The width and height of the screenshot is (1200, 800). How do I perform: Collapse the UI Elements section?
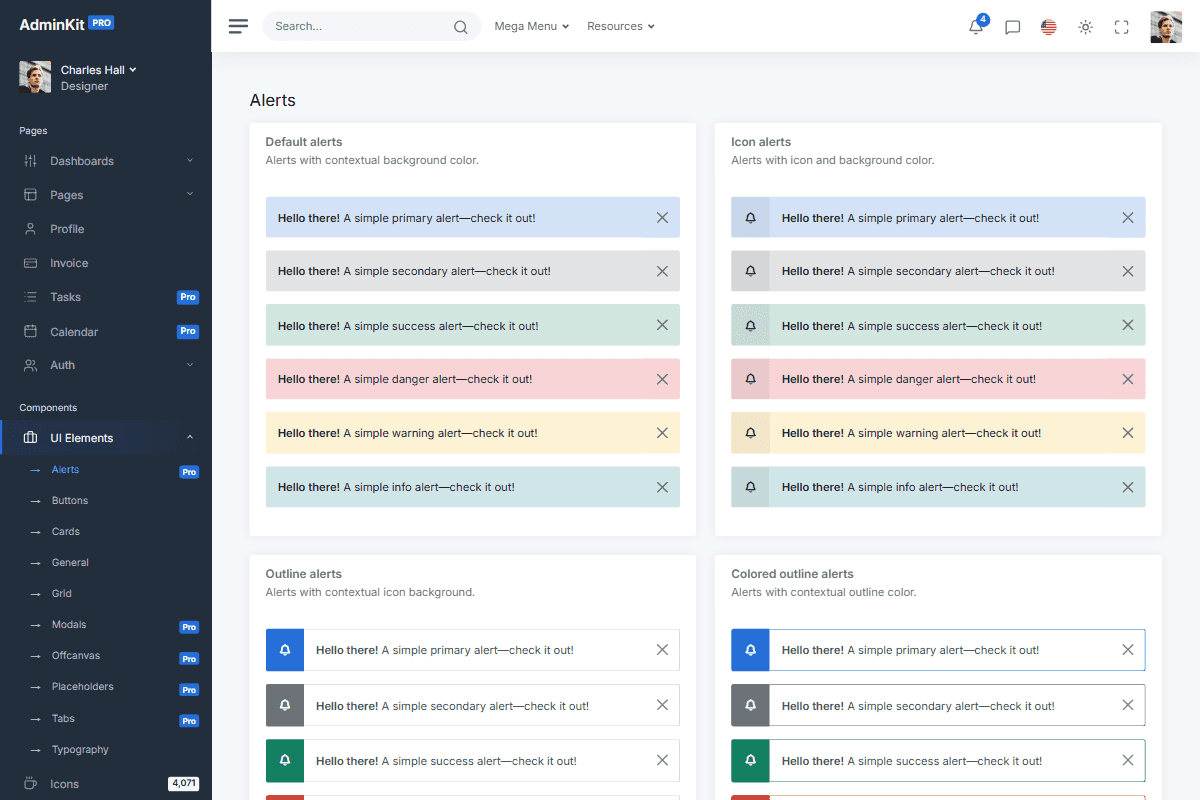pyautogui.click(x=190, y=437)
